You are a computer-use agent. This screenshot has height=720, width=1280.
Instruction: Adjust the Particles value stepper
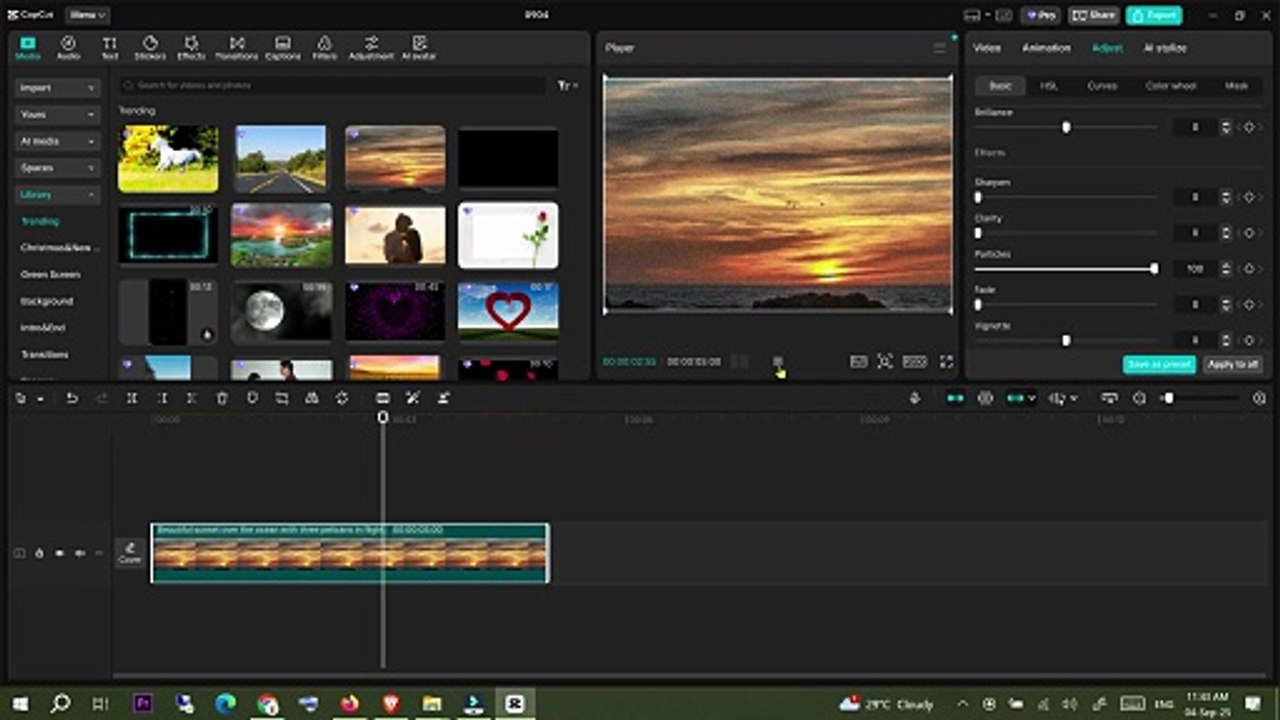1226,269
